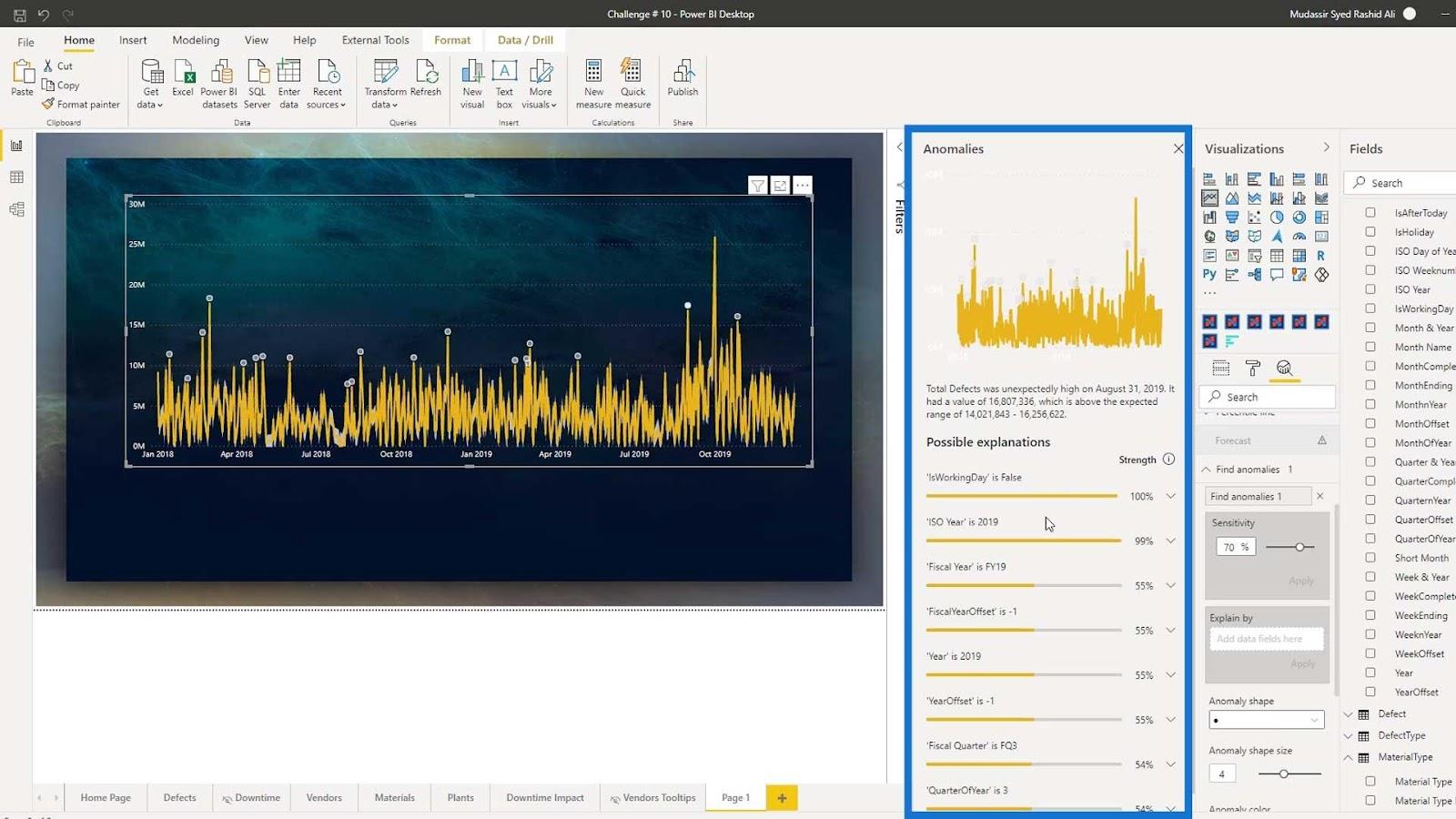Close the Anomalies pane
The height and width of the screenshot is (819, 1456).
1178,148
